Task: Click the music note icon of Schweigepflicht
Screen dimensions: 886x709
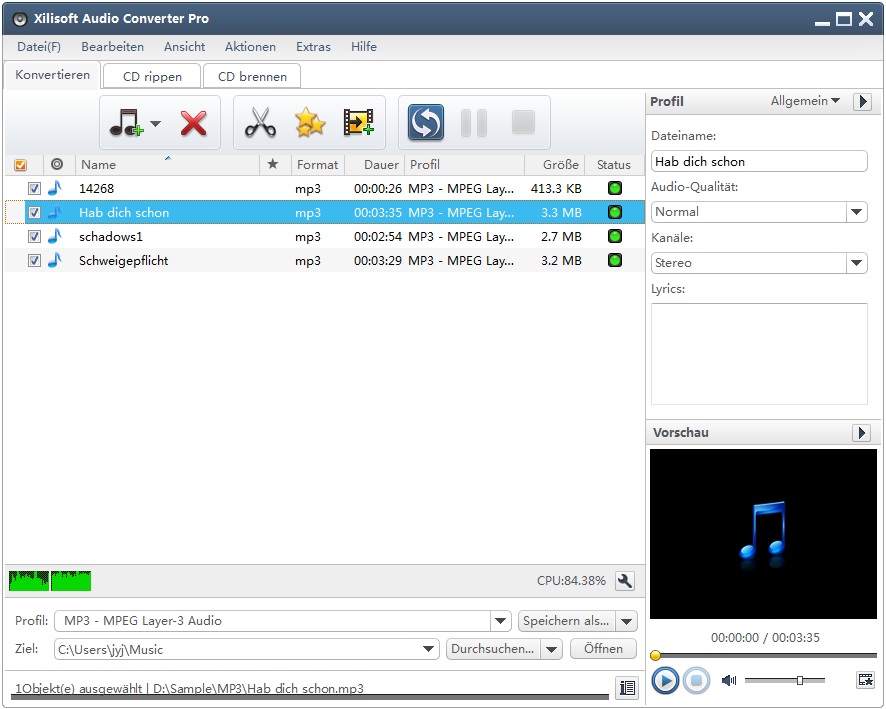Action: 55,260
